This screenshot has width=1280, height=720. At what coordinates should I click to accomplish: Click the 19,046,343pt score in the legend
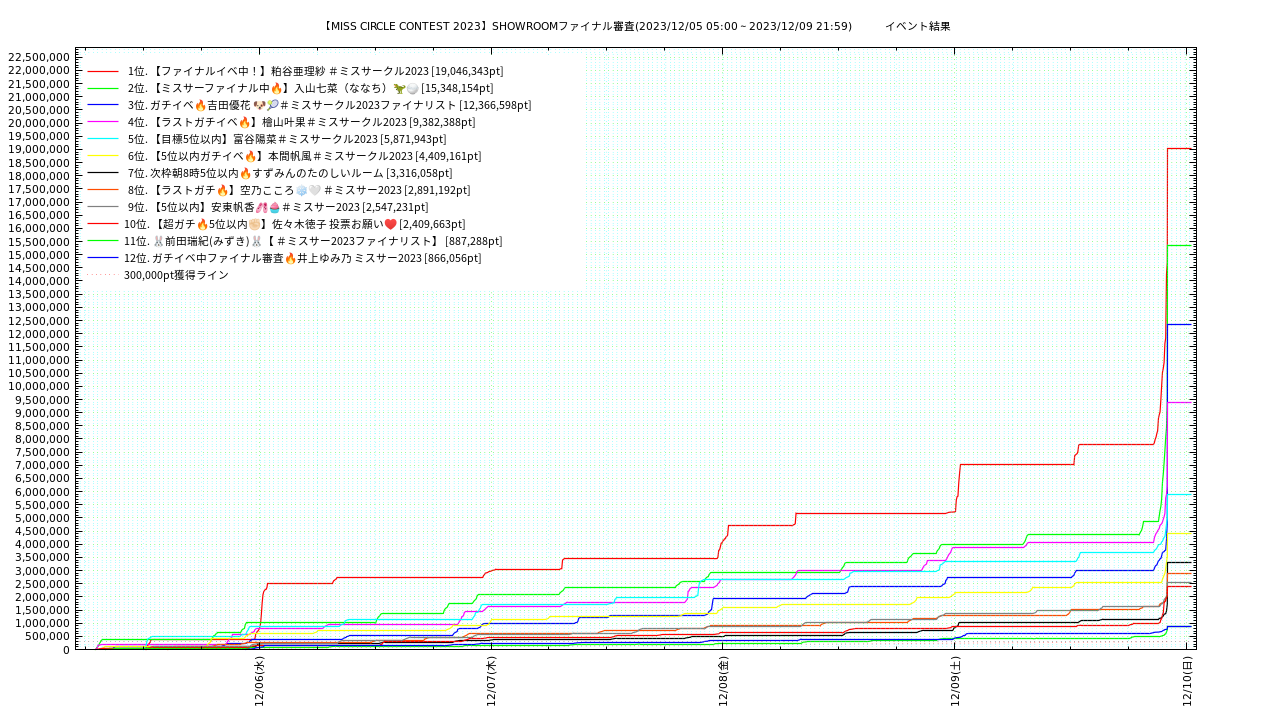click(x=467, y=72)
